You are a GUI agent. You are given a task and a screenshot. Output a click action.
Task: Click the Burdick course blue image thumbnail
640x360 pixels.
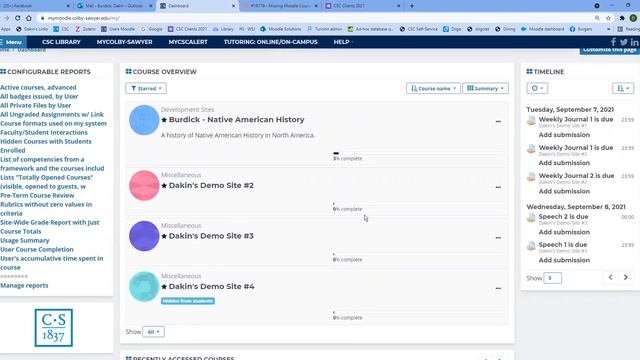tap(144, 120)
